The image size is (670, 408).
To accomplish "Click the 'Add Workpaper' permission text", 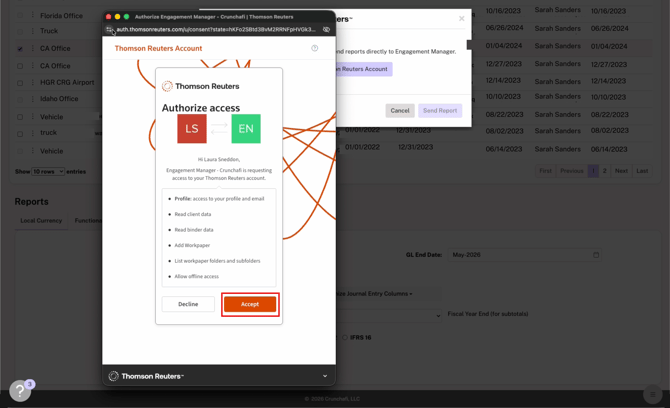I will [x=192, y=245].
